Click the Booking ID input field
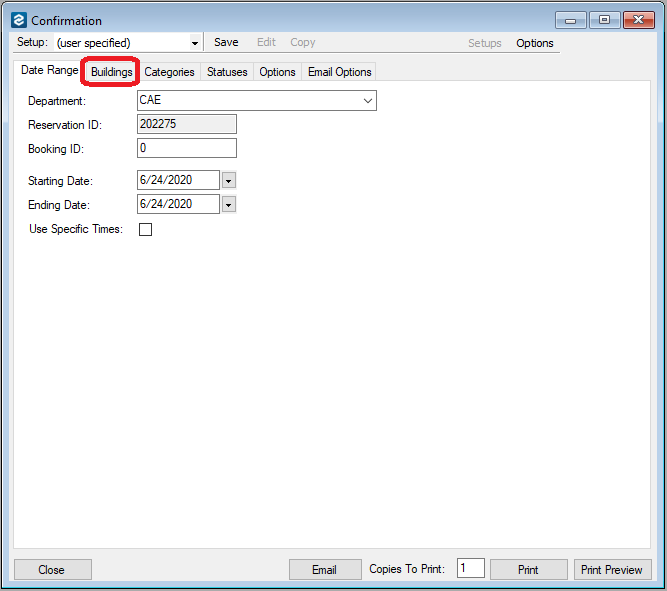 tap(187, 148)
